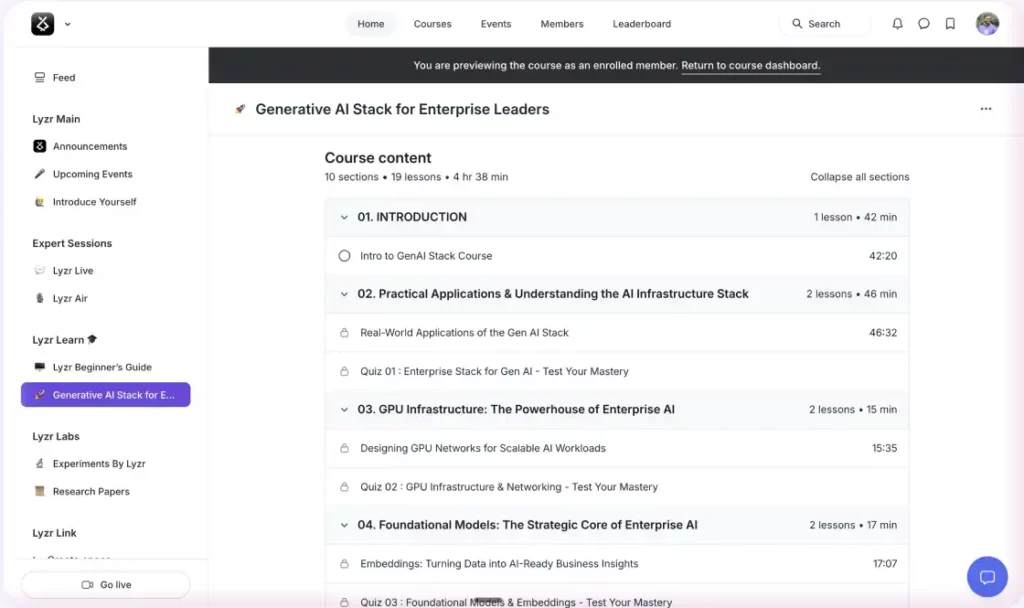Click lock icon for Embeddings lesson
The image size is (1024, 608).
tap(344, 564)
